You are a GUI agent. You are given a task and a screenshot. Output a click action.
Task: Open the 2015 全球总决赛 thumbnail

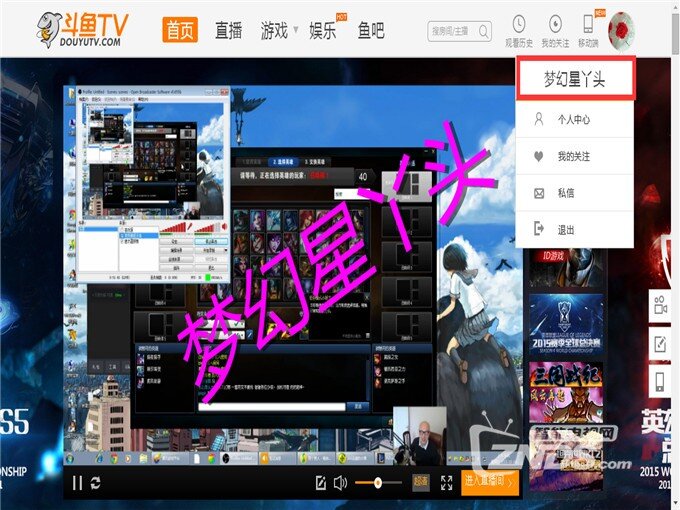(x=566, y=325)
